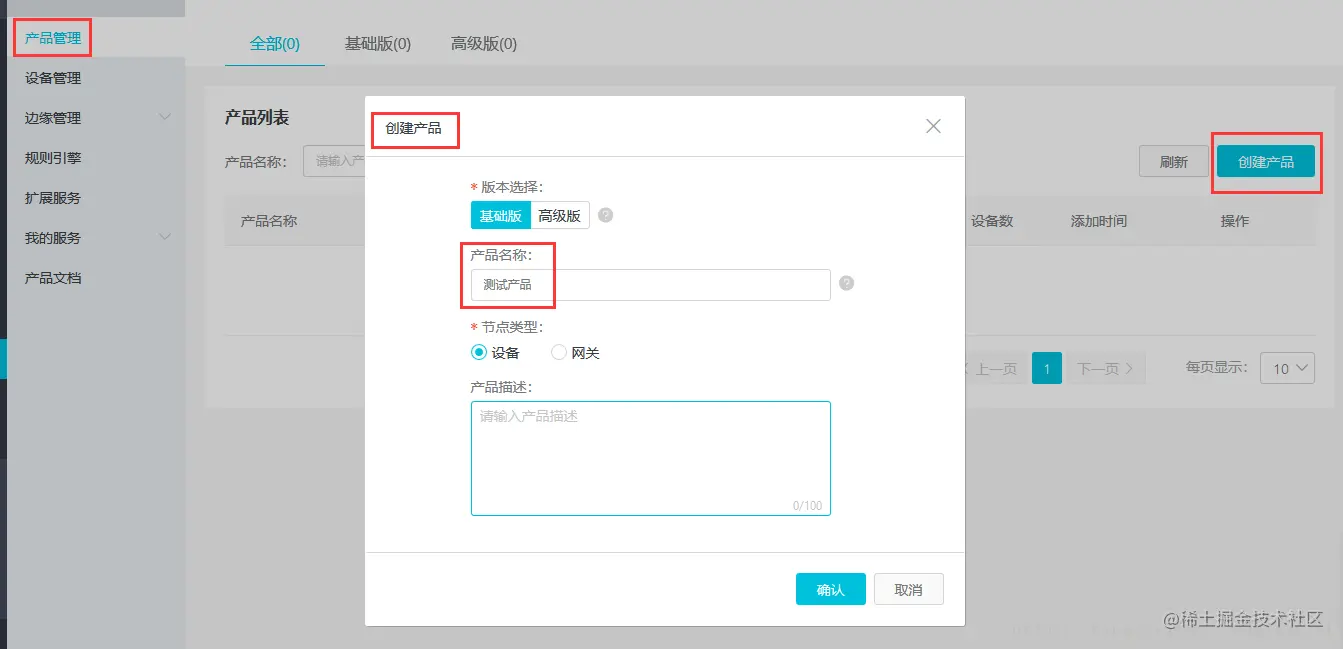Focus product name search field in list

pyautogui.click(x=334, y=161)
